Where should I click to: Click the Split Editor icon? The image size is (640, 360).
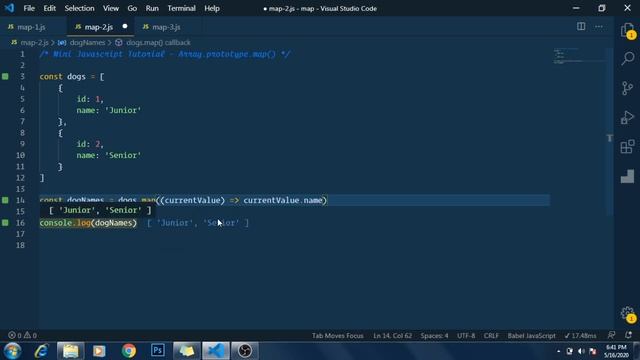pos(581,27)
